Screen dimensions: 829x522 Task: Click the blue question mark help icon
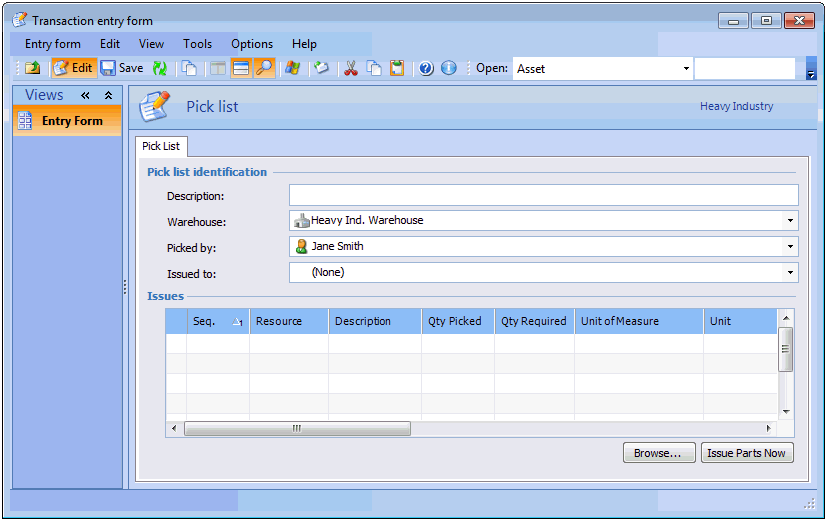pos(426,68)
